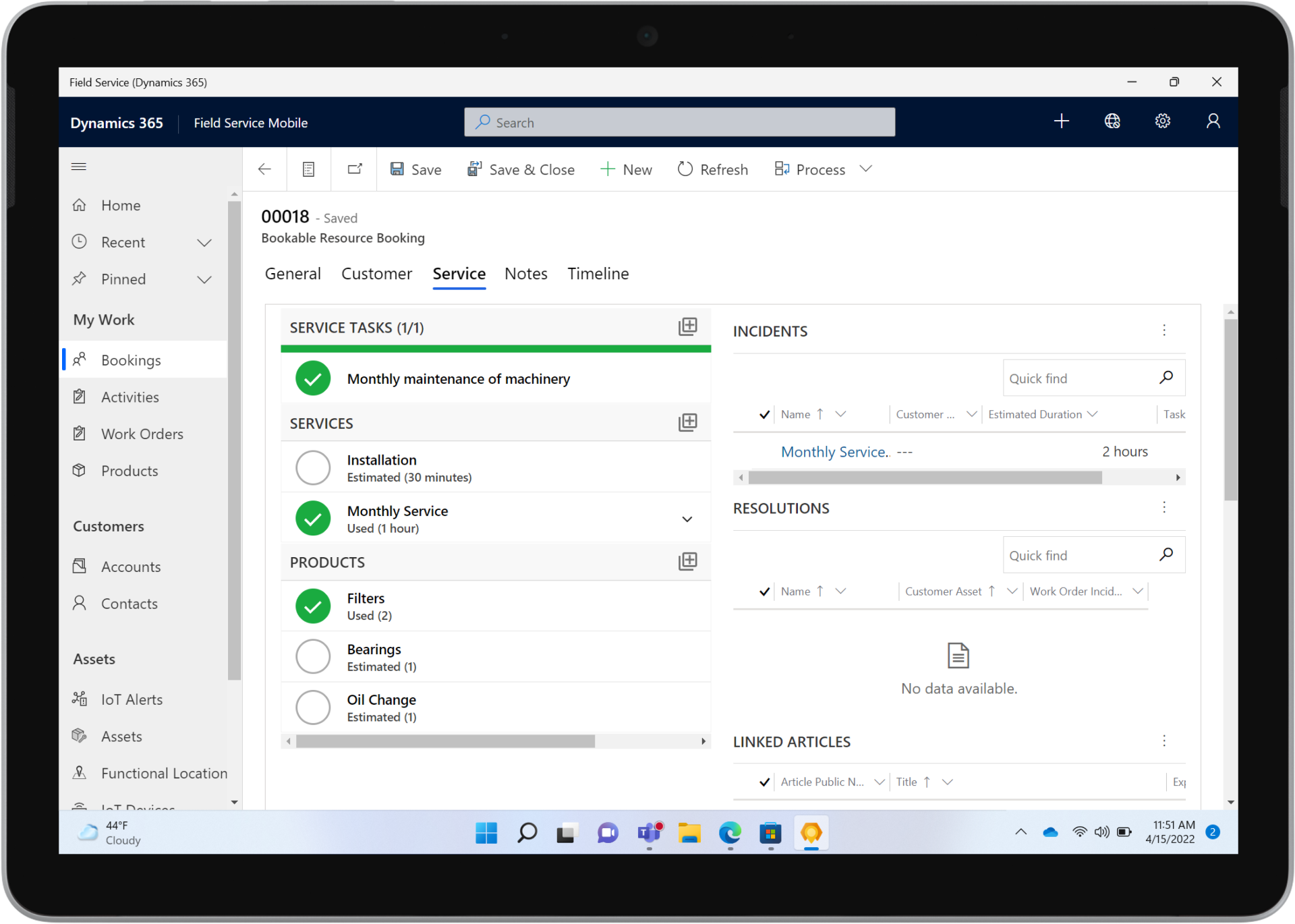Screen dimensions: 1295x924
Task: Switch to the Notes tab
Action: pos(526,274)
